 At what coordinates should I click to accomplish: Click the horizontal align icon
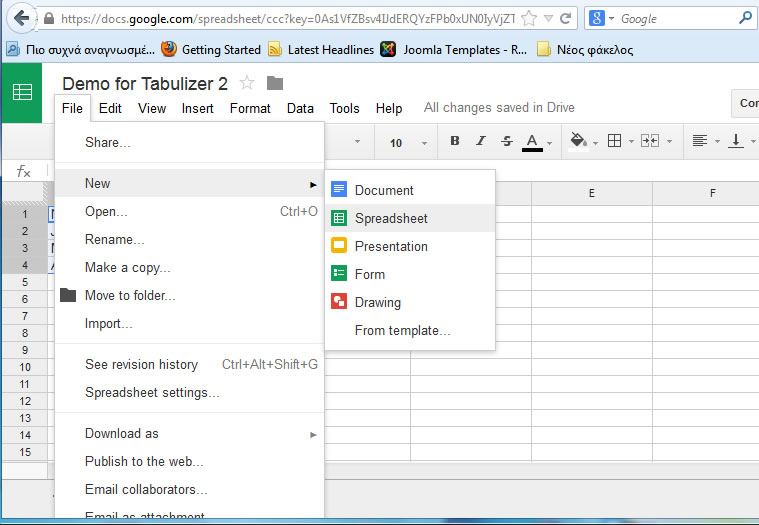(x=700, y=141)
